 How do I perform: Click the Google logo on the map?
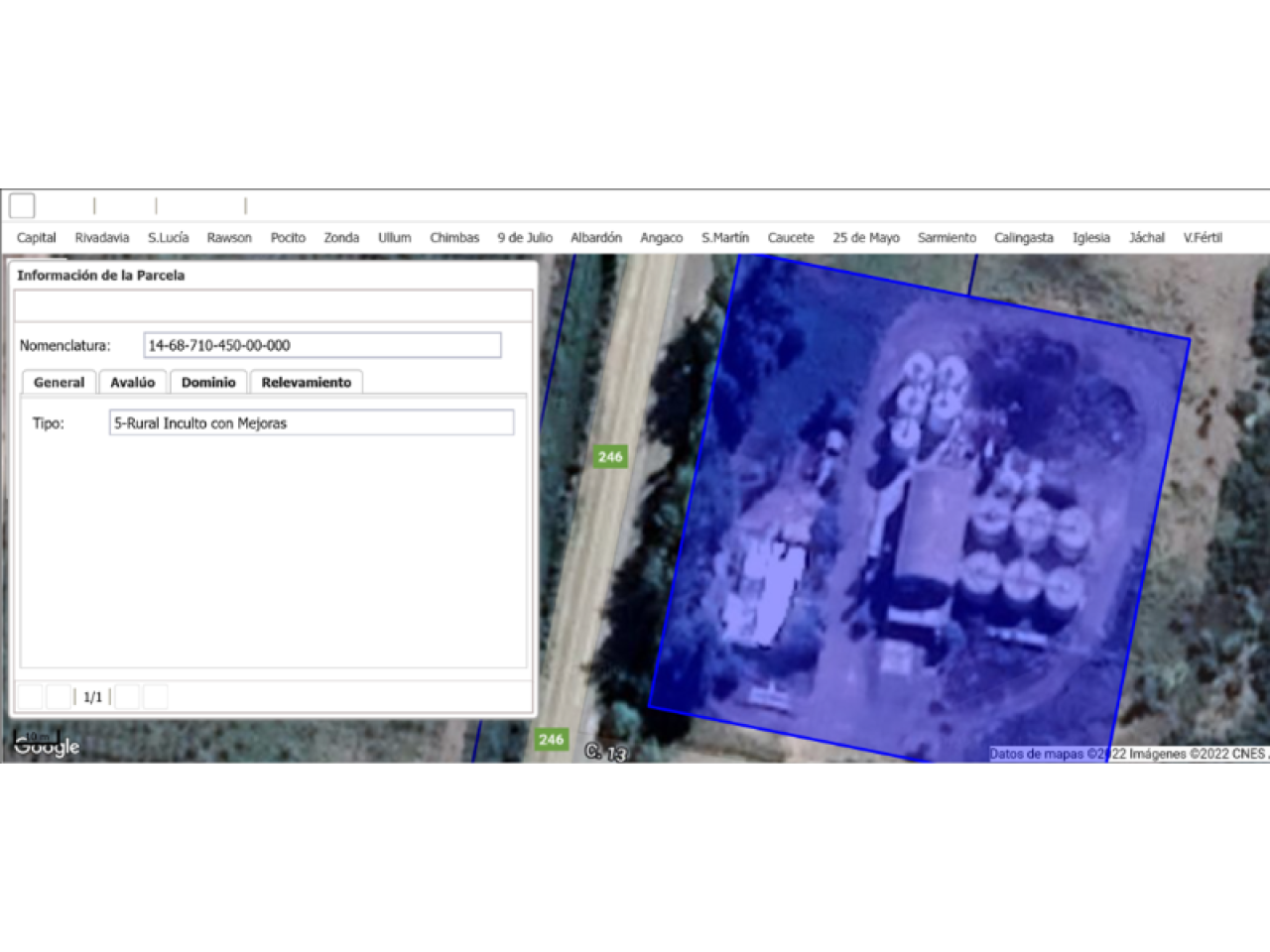[47, 747]
